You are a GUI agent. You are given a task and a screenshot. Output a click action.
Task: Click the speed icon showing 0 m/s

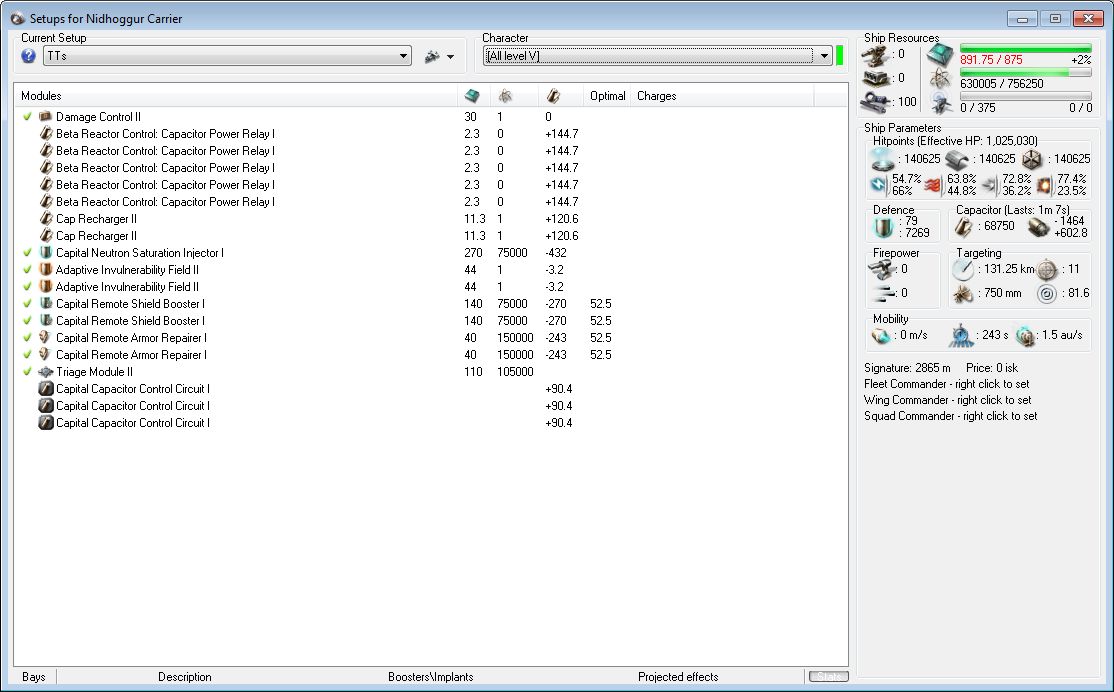(x=882, y=335)
